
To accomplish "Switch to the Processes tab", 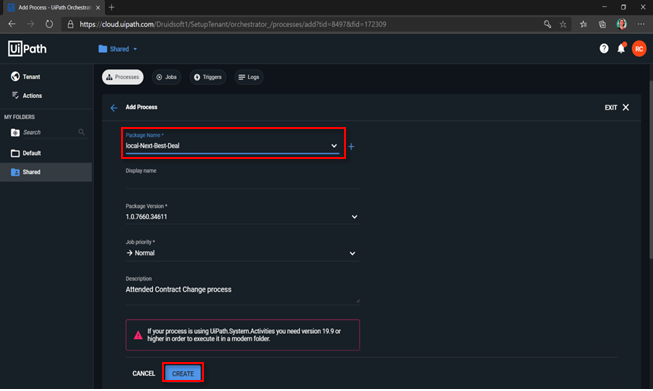I will (122, 77).
